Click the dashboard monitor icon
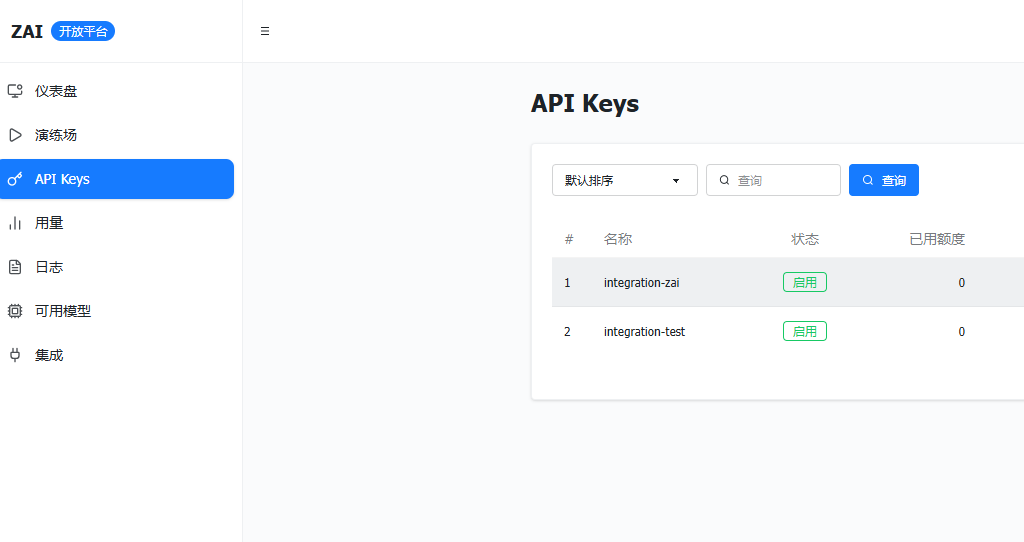Screen dimensions: 1024x542 click(15, 91)
